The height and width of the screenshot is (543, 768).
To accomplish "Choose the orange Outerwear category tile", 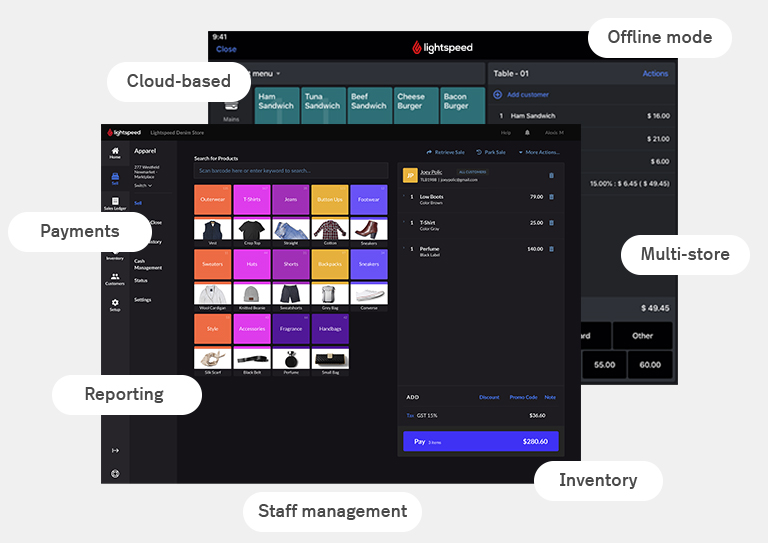I will coord(213,200).
